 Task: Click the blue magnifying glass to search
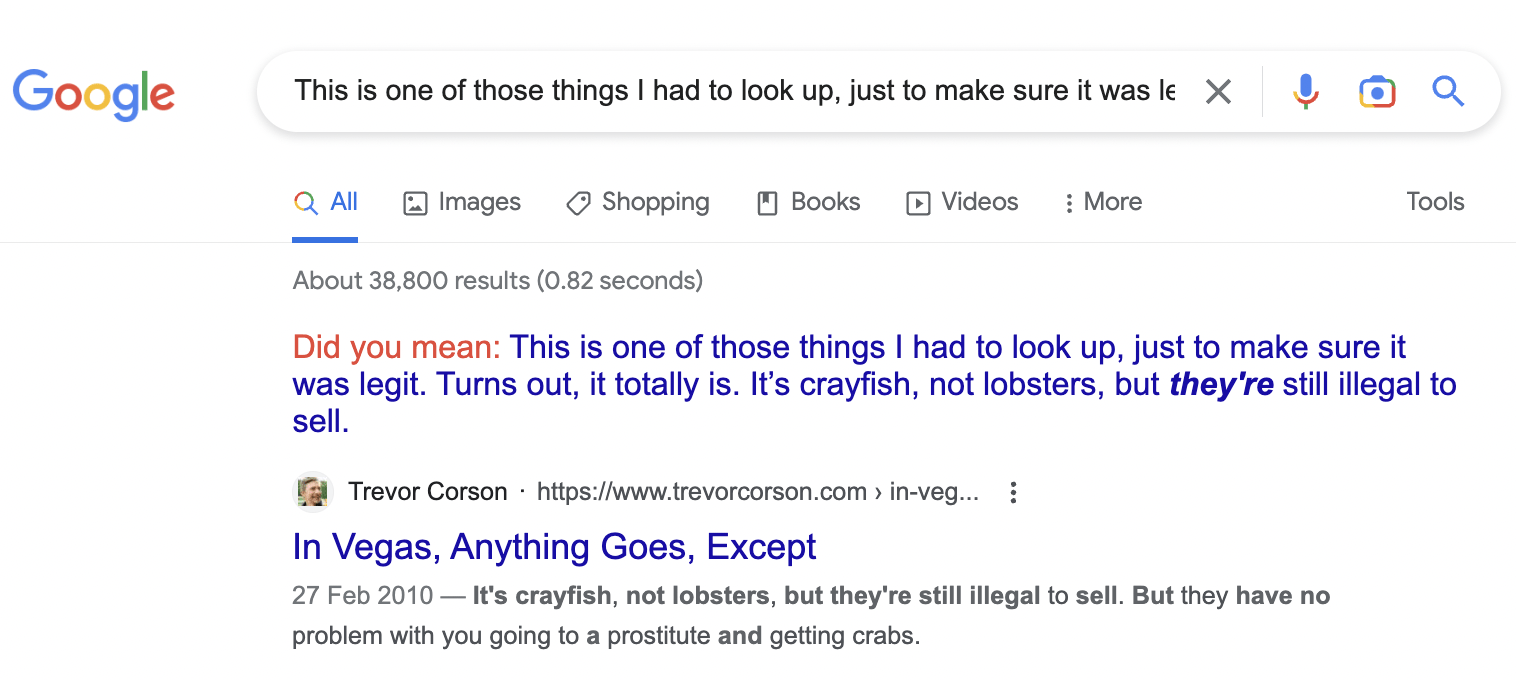(x=1447, y=91)
